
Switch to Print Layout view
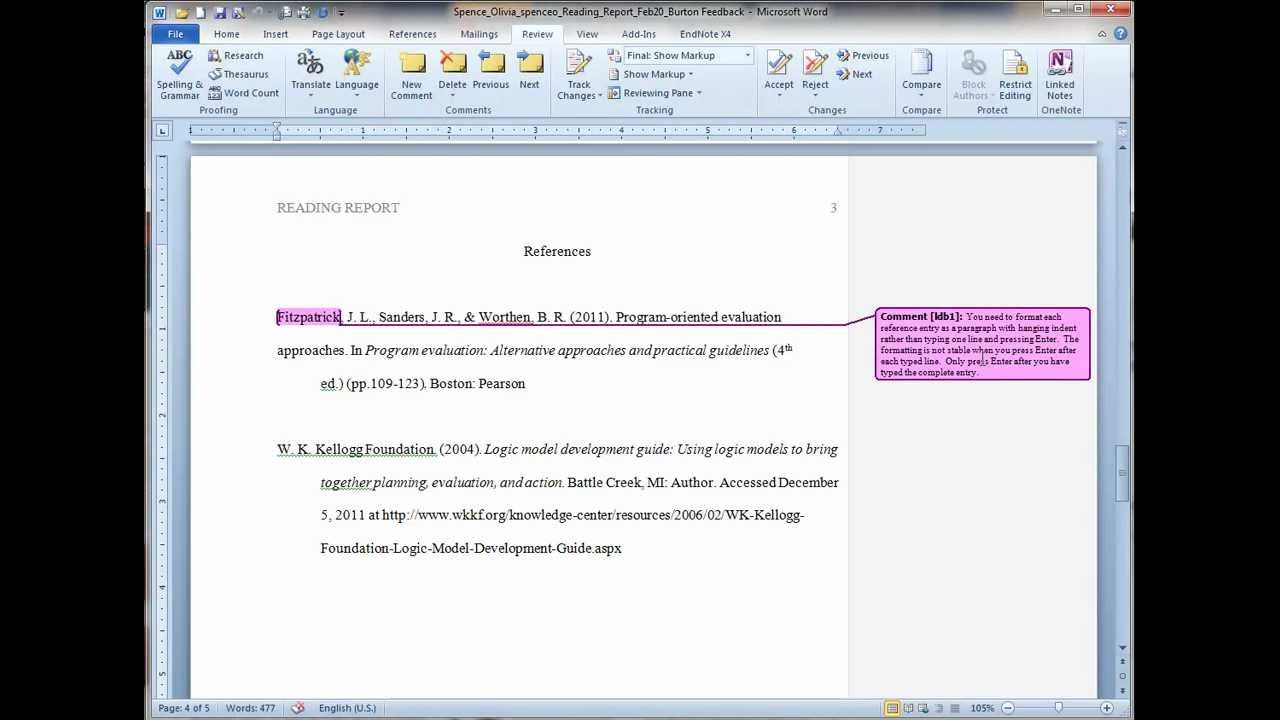(892, 708)
